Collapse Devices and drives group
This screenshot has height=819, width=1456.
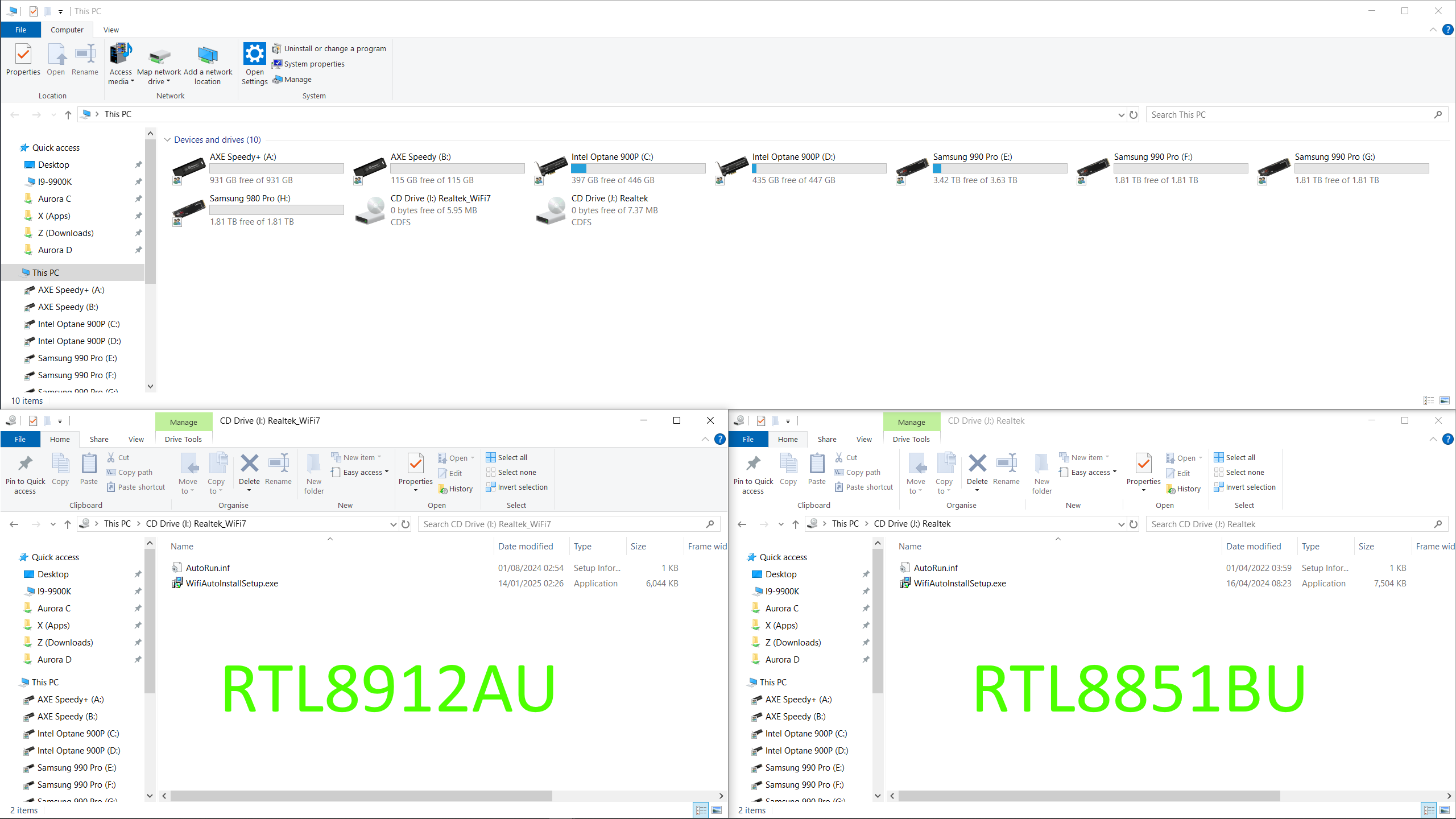pyautogui.click(x=167, y=140)
